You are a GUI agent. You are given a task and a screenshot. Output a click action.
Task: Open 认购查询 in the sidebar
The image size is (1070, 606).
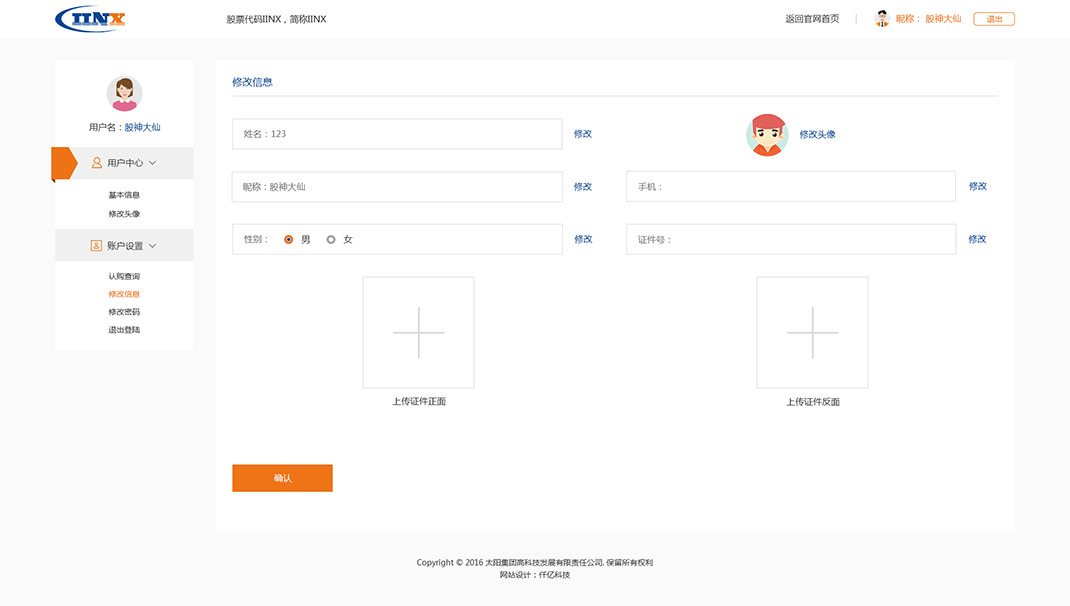click(x=124, y=276)
